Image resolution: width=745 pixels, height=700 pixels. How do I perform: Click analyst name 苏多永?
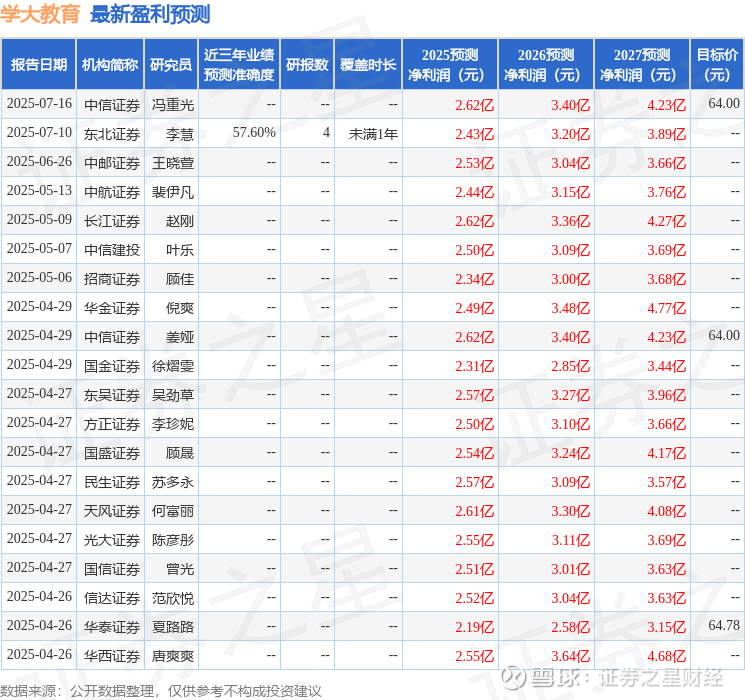pyautogui.click(x=173, y=482)
